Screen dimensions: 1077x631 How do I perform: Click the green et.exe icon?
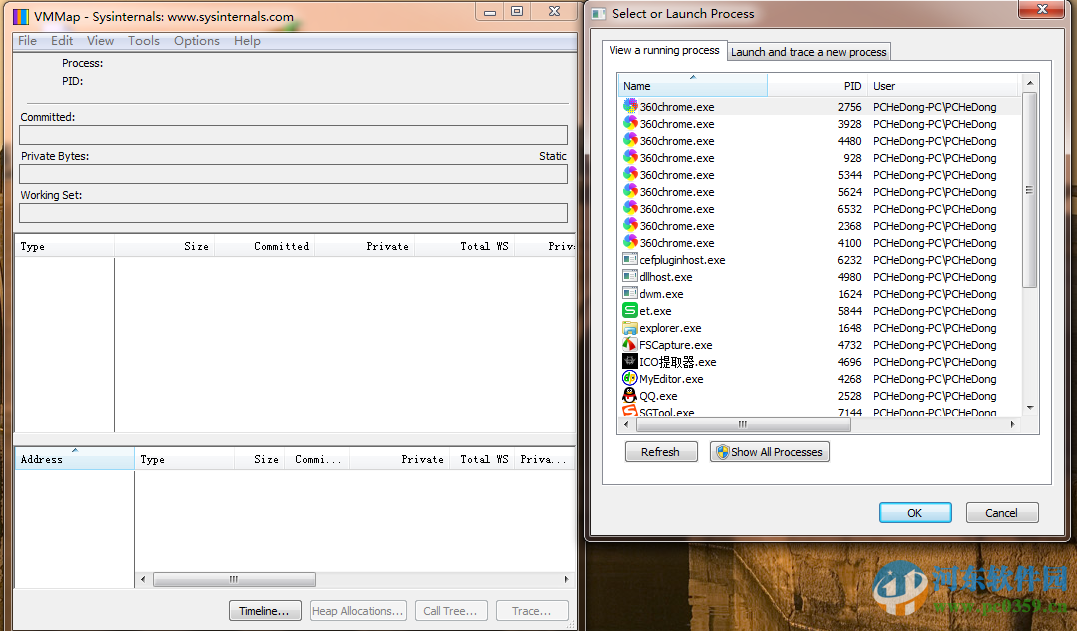point(630,310)
